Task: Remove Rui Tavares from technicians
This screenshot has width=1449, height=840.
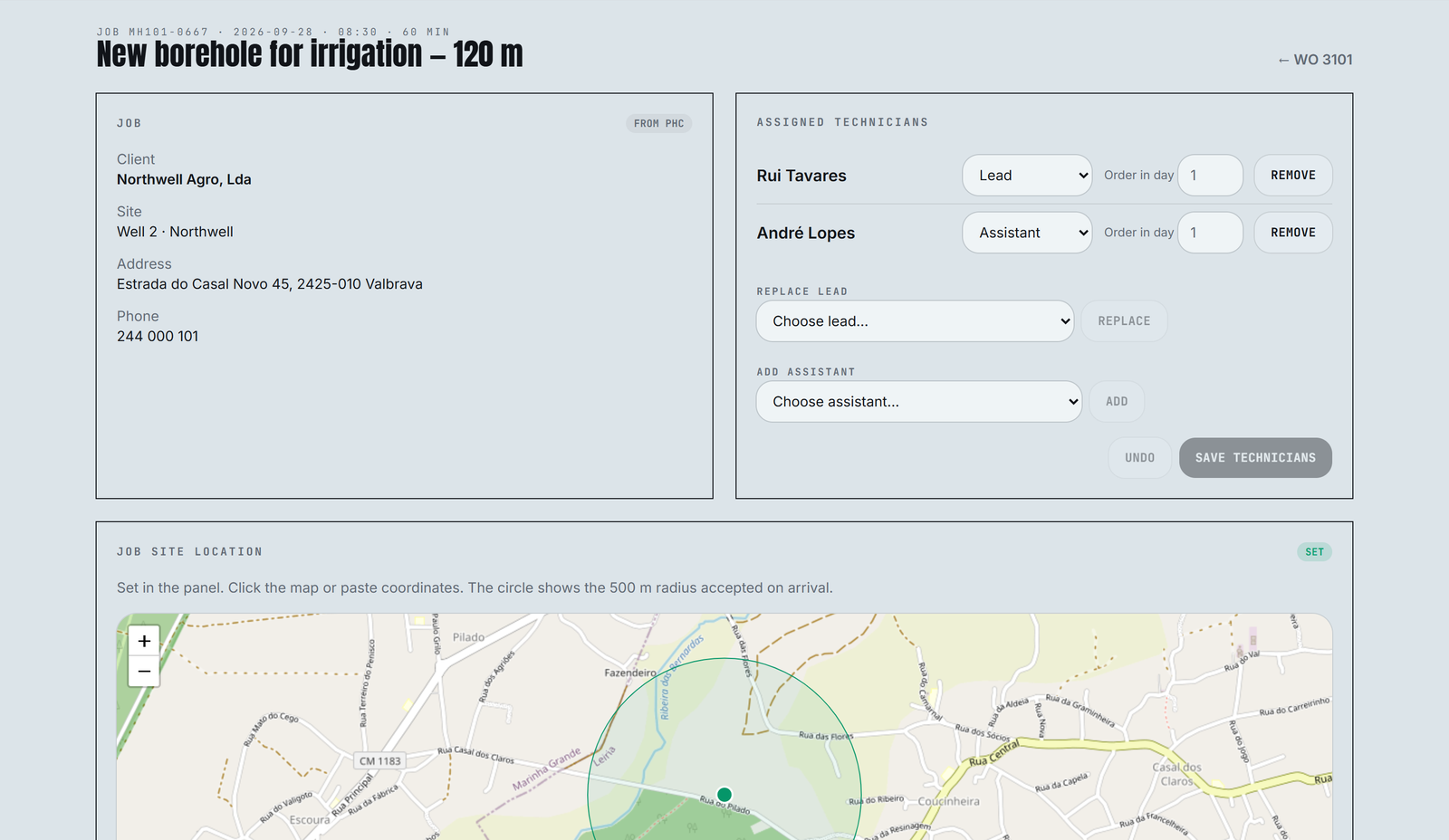Action: coord(1293,176)
